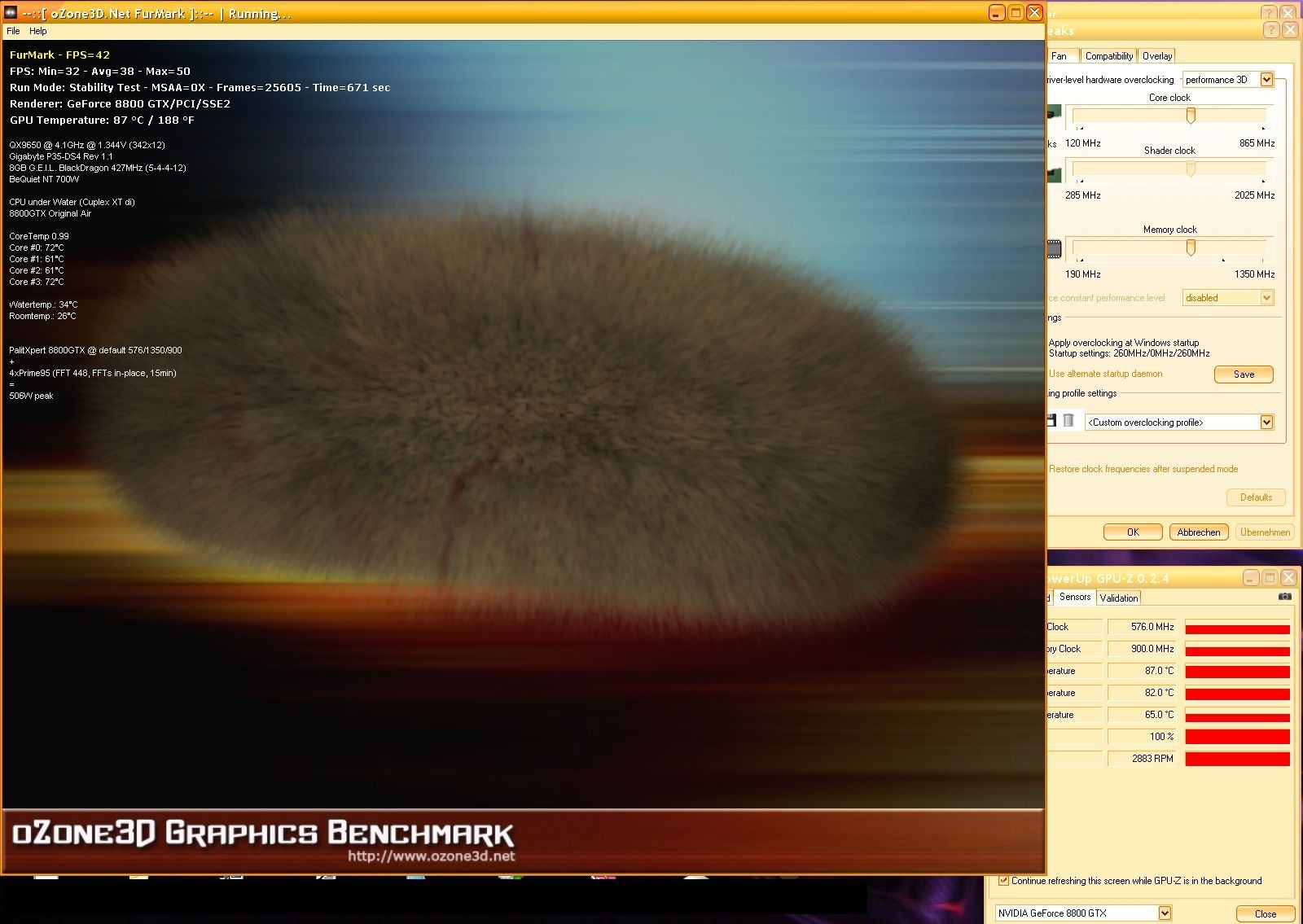Click the Use alternate startup daemon label

click(x=1106, y=374)
